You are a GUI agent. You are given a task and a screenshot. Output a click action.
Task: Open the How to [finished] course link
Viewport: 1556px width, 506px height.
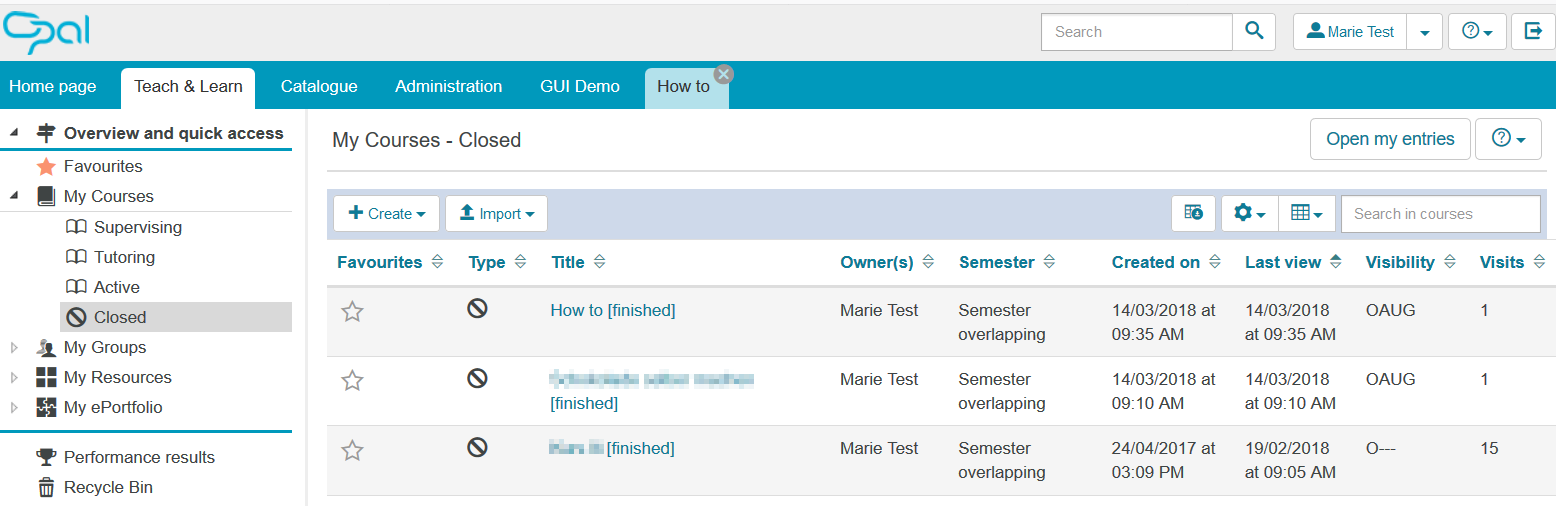pos(612,310)
